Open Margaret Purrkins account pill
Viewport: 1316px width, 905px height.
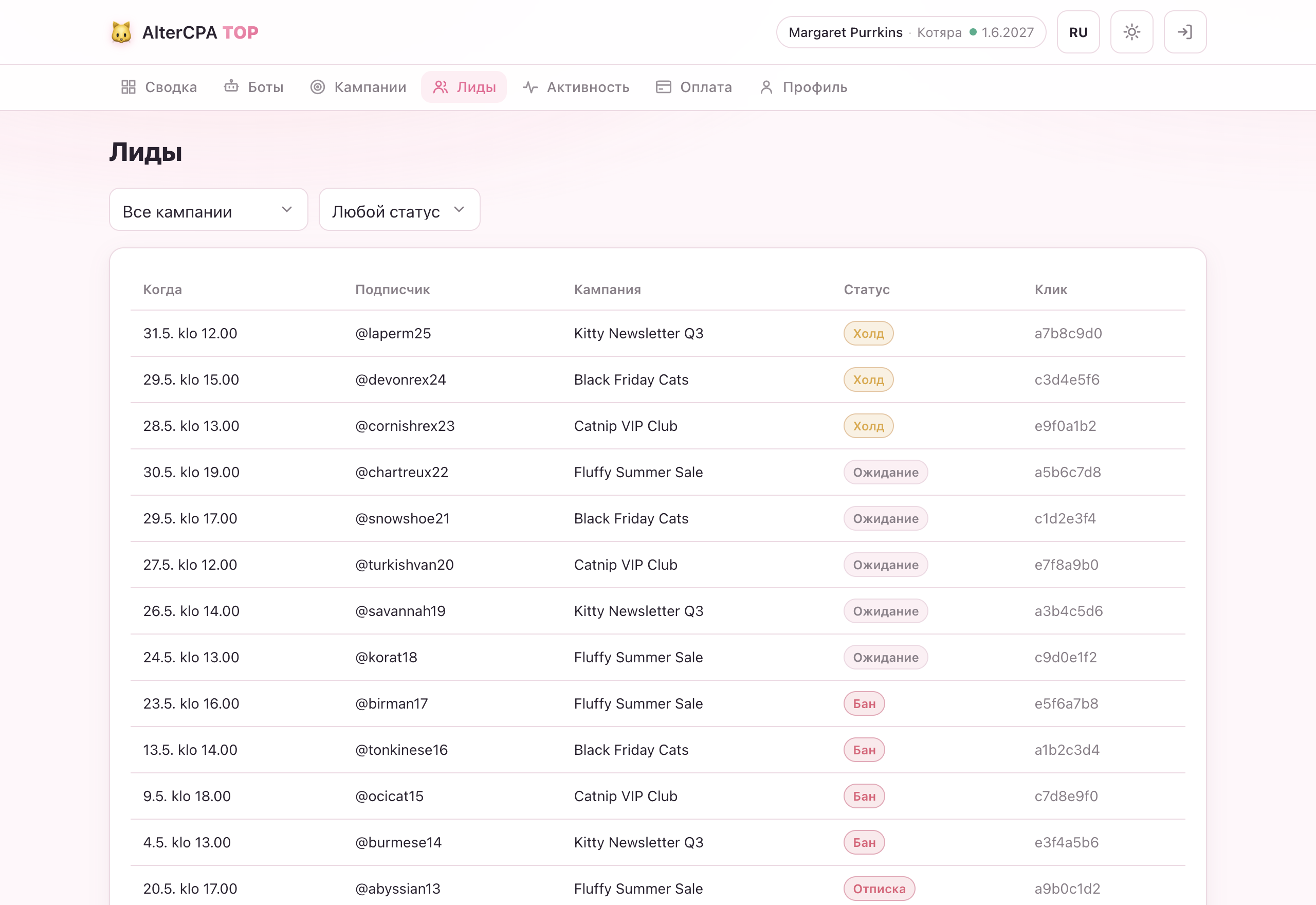point(911,32)
